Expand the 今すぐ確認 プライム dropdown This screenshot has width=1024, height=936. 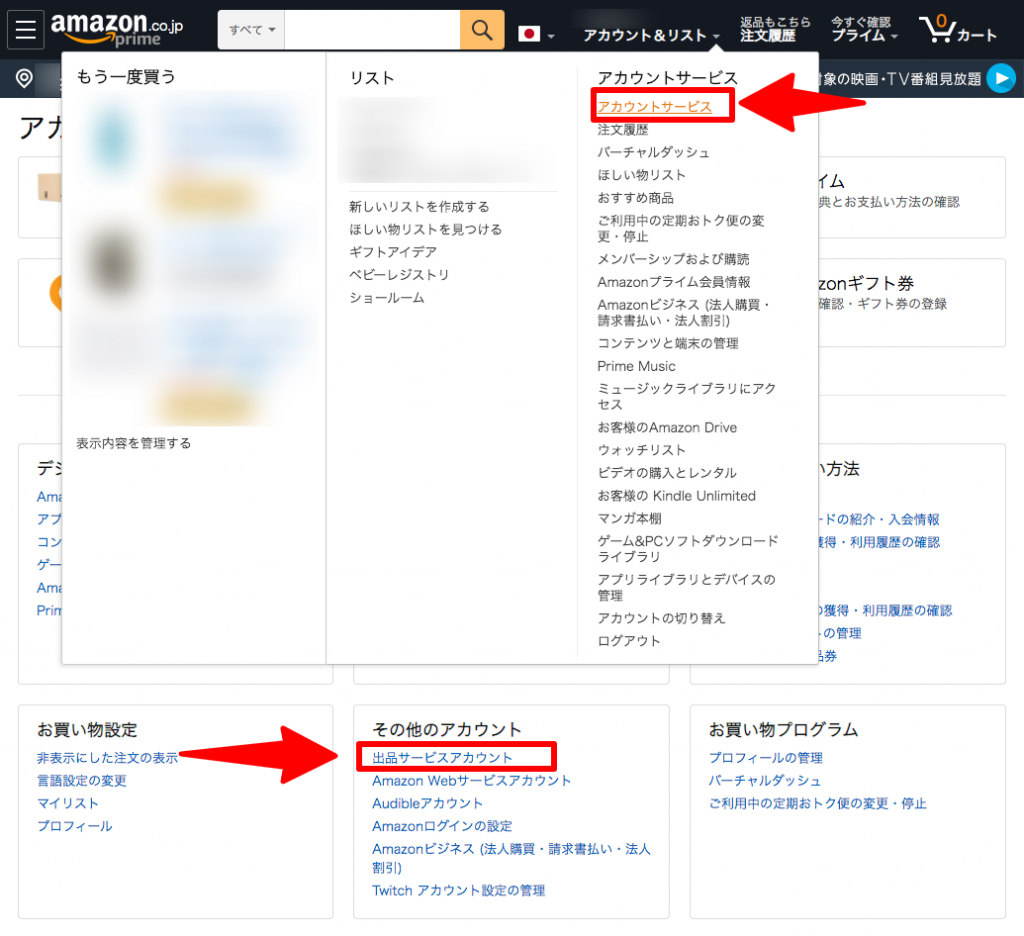coord(863,30)
